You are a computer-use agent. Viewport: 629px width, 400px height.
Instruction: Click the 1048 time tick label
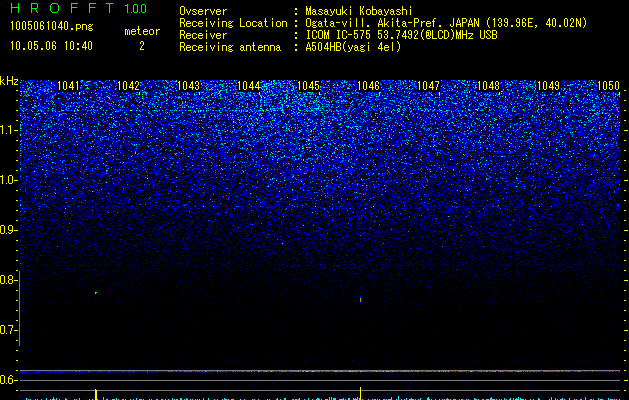click(488, 86)
